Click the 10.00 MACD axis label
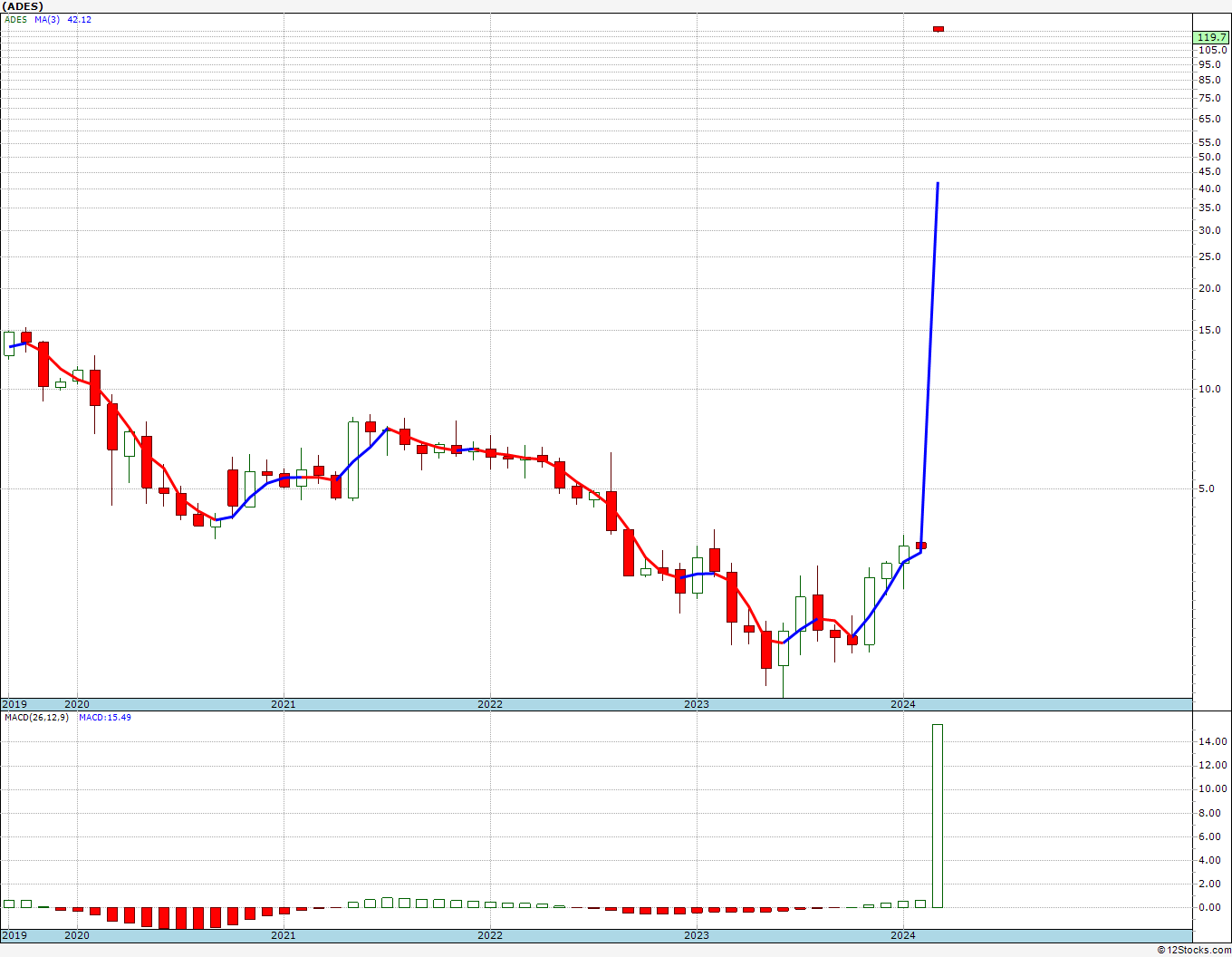This screenshot has width=1232, height=957. point(1214,789)
